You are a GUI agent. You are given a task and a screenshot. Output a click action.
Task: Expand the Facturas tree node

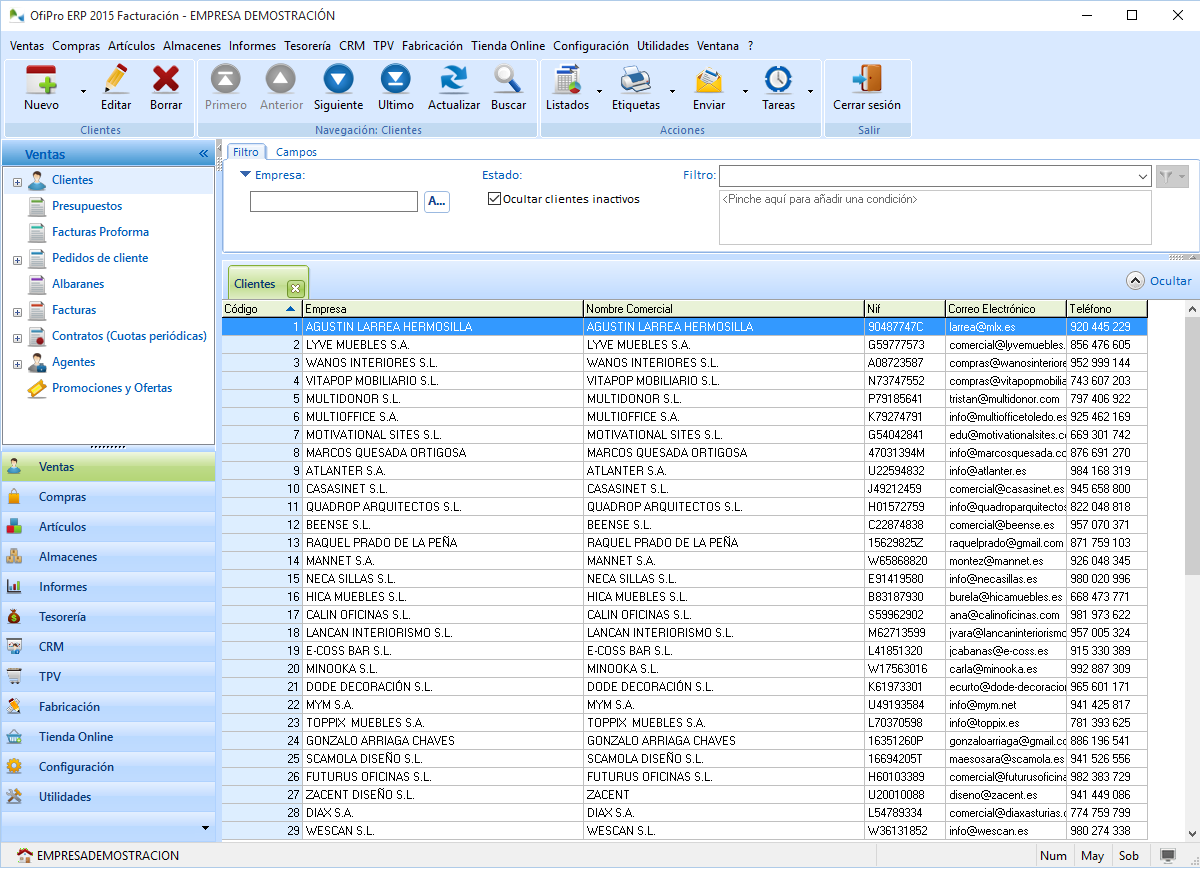17,312
